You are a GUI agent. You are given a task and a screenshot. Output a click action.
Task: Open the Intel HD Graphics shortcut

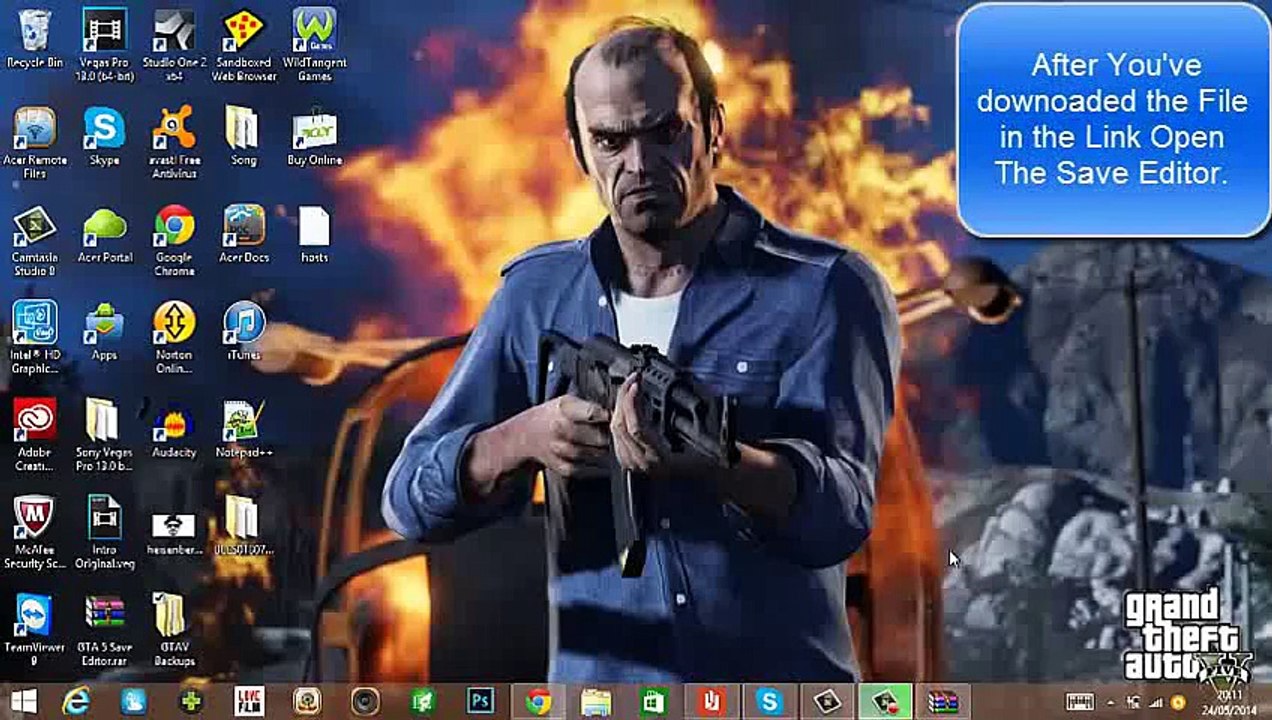point(35,337)
